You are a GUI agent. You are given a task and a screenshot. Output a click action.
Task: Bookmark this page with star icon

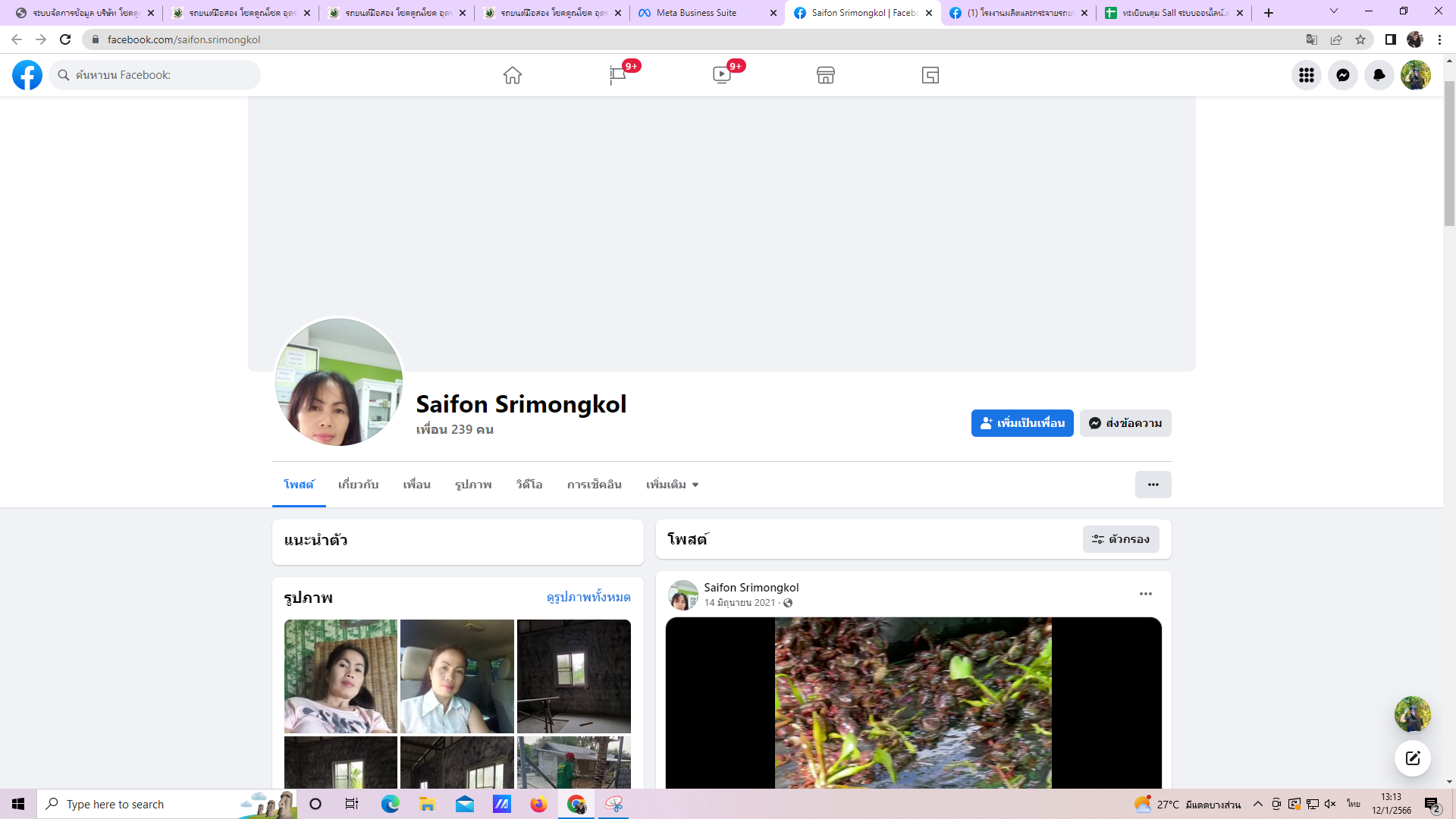[x=1360, y=39]
